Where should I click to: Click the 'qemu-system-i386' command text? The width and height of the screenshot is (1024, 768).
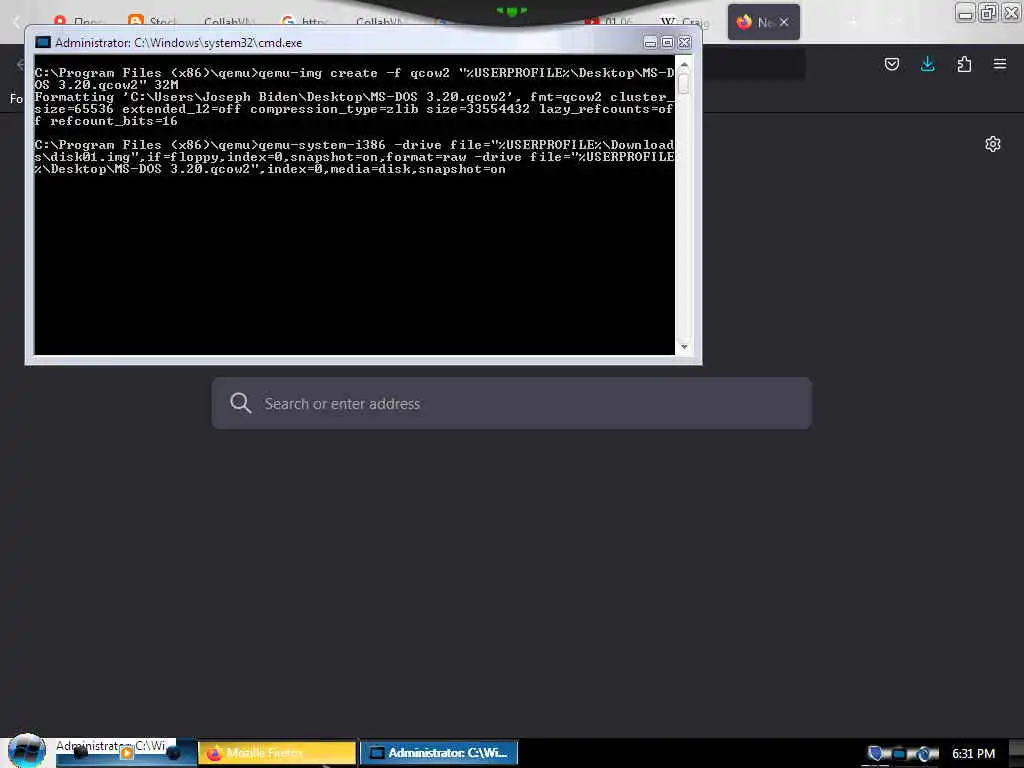(322, 145)
